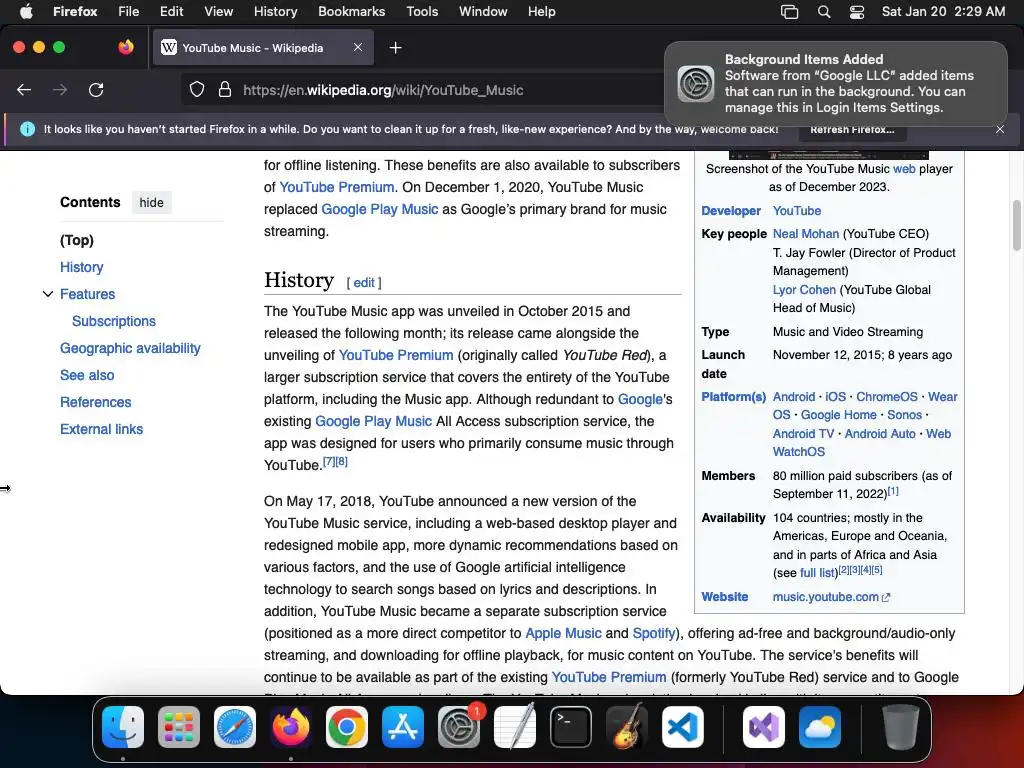Go to See also section
Screen dimensions: 1024x768
tap(87, 375)
